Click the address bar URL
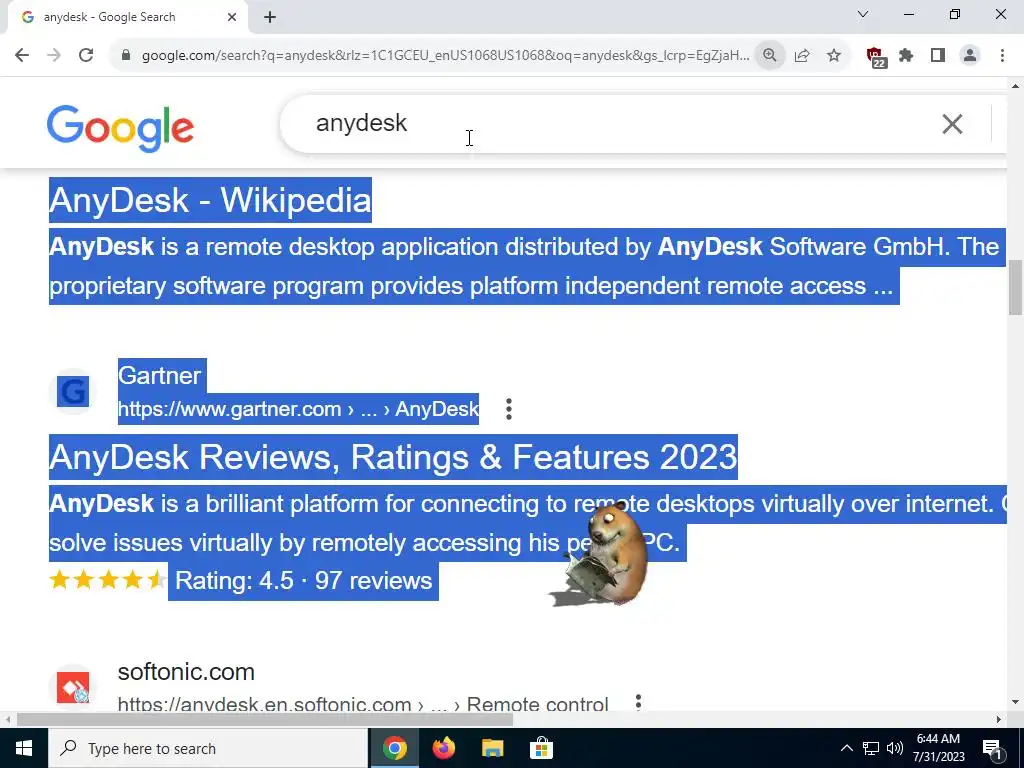The height and width of the screenshot is (768, 1024). click(445, 55)
